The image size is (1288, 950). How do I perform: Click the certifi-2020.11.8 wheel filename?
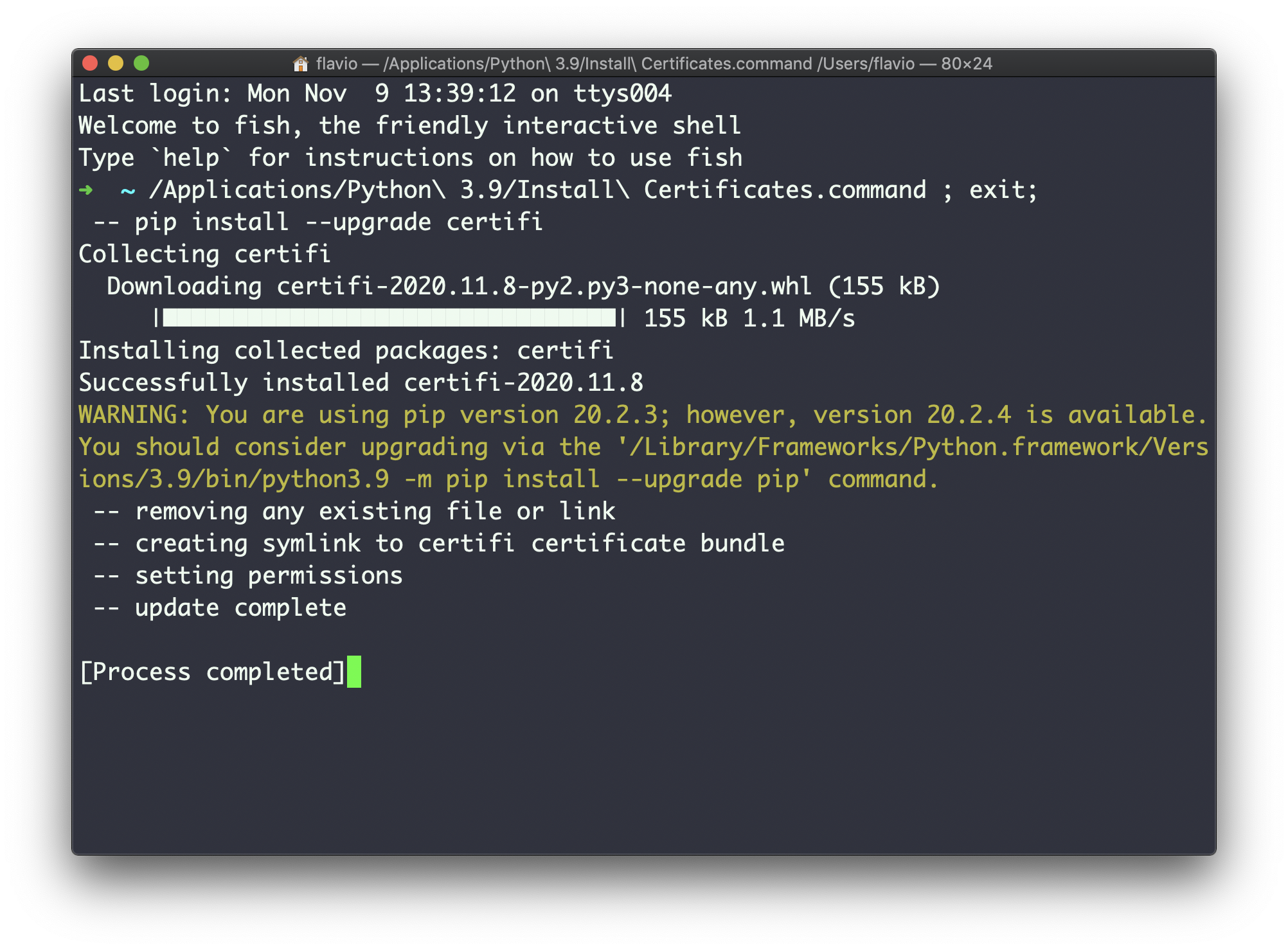543,286
